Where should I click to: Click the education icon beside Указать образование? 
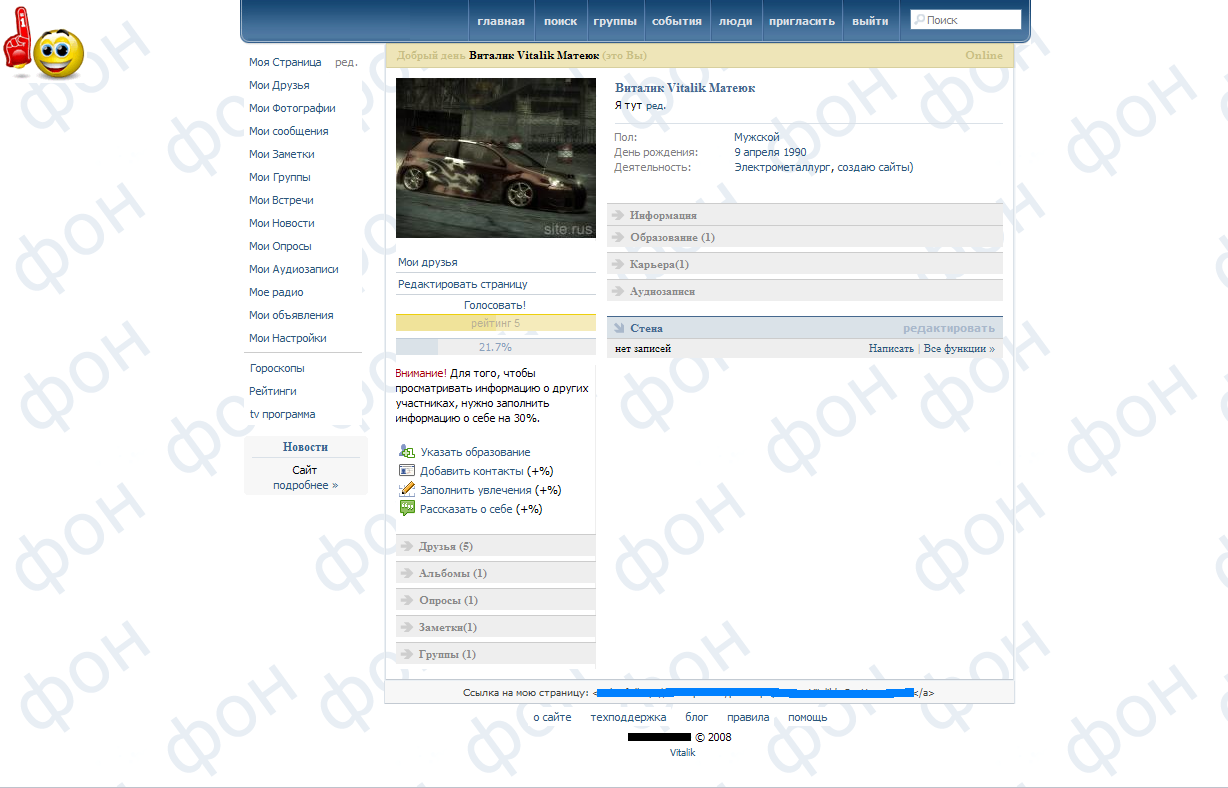pos(407,452)
